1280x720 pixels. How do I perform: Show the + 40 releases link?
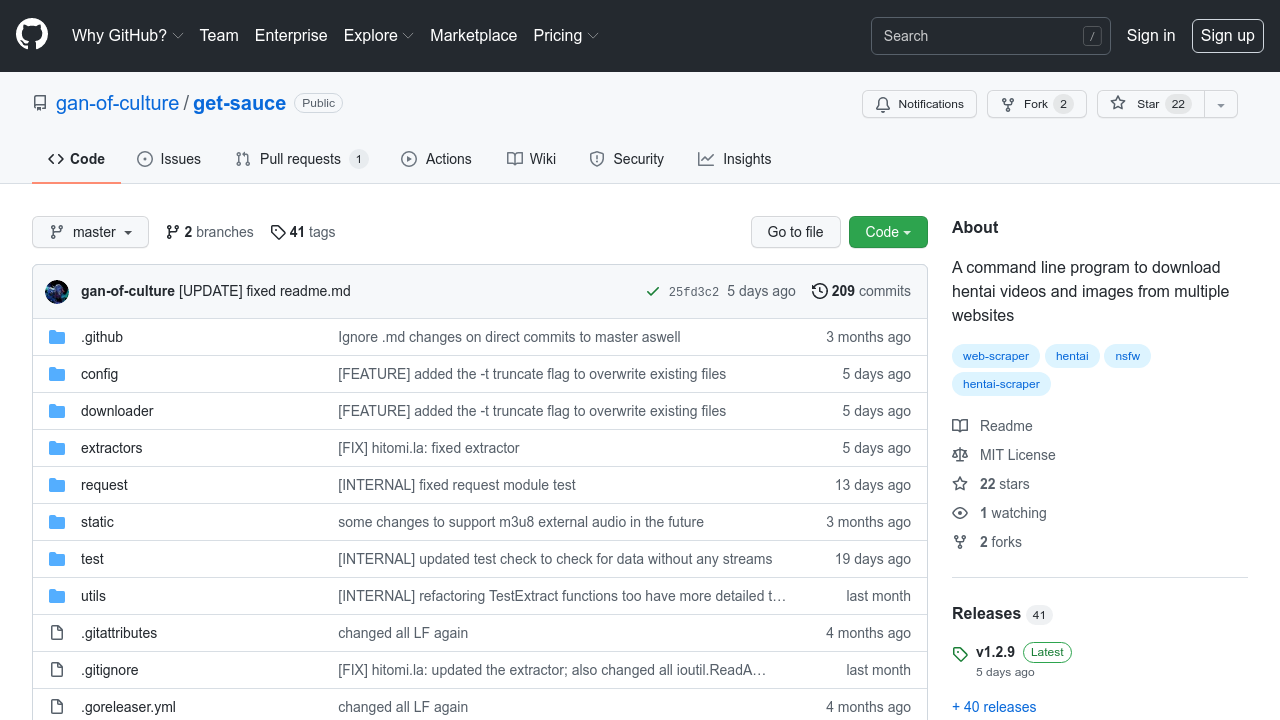994,707
